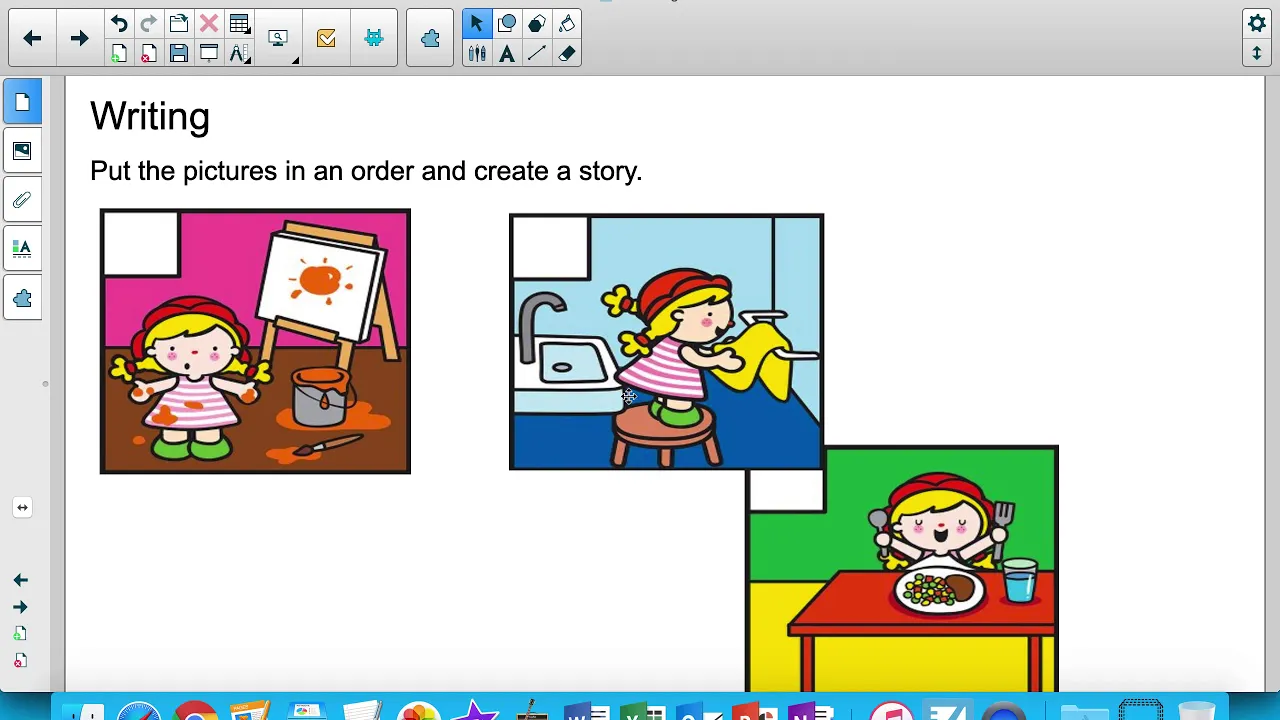The height and width of the screenshot is (720, 1280).
Task: Save the file with the floppy disk icon
Action: pyautogui.click(x=179, y=53)
